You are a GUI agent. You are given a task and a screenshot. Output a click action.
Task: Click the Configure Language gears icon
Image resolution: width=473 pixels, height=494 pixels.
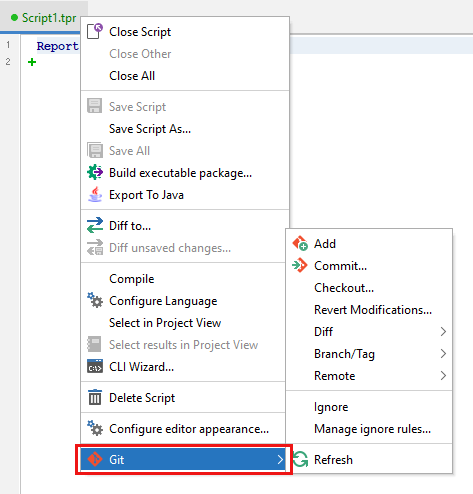pos(95,300)
